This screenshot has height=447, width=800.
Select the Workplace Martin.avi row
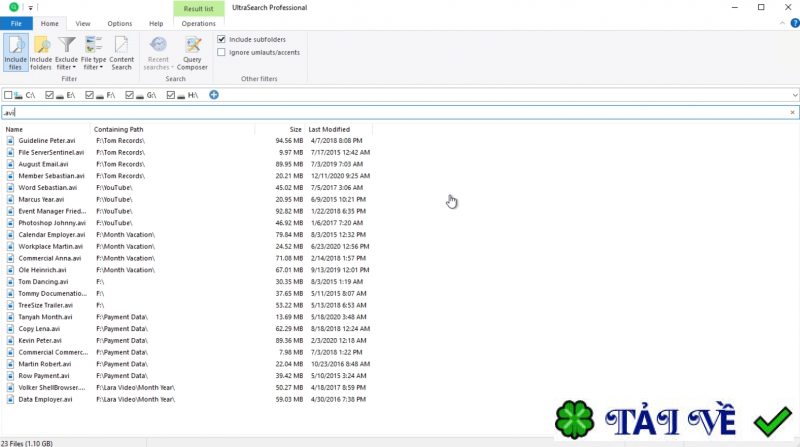point(188,246)
